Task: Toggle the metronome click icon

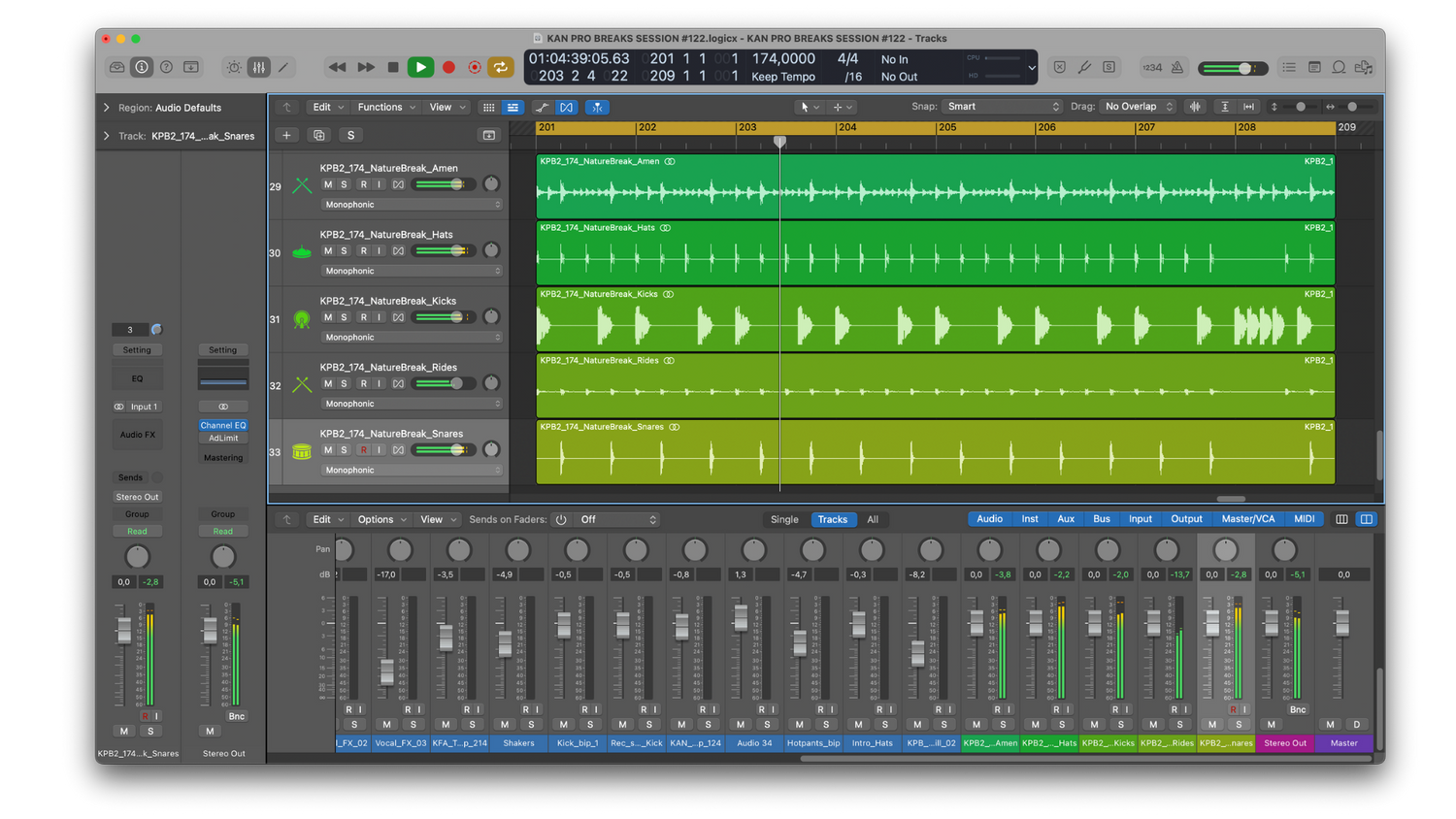Action: (1177, 67)
